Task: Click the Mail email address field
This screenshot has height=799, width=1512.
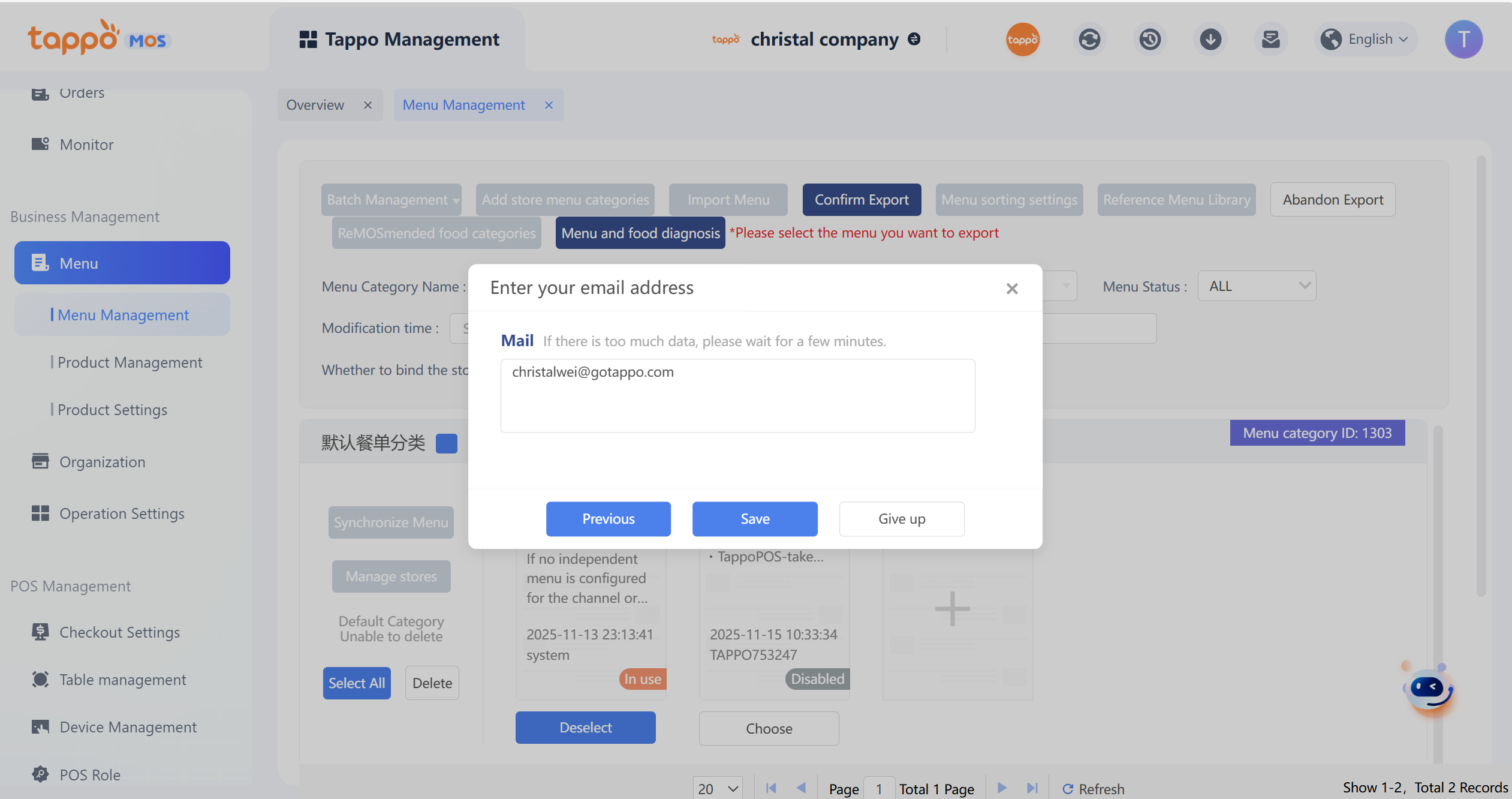Action: (x=737, y=395)
